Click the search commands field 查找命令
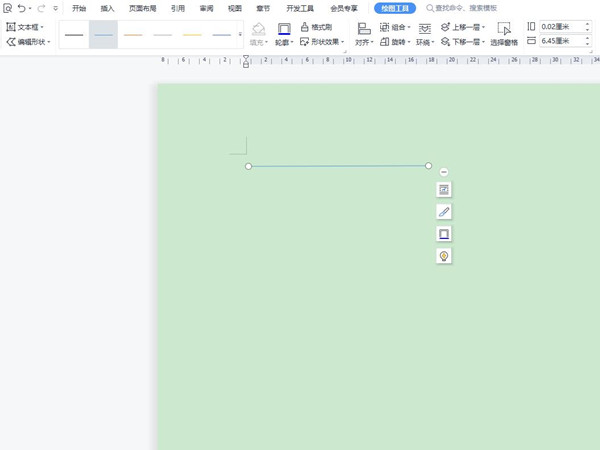This screenshot has width=600, height=450. [462, 8]
